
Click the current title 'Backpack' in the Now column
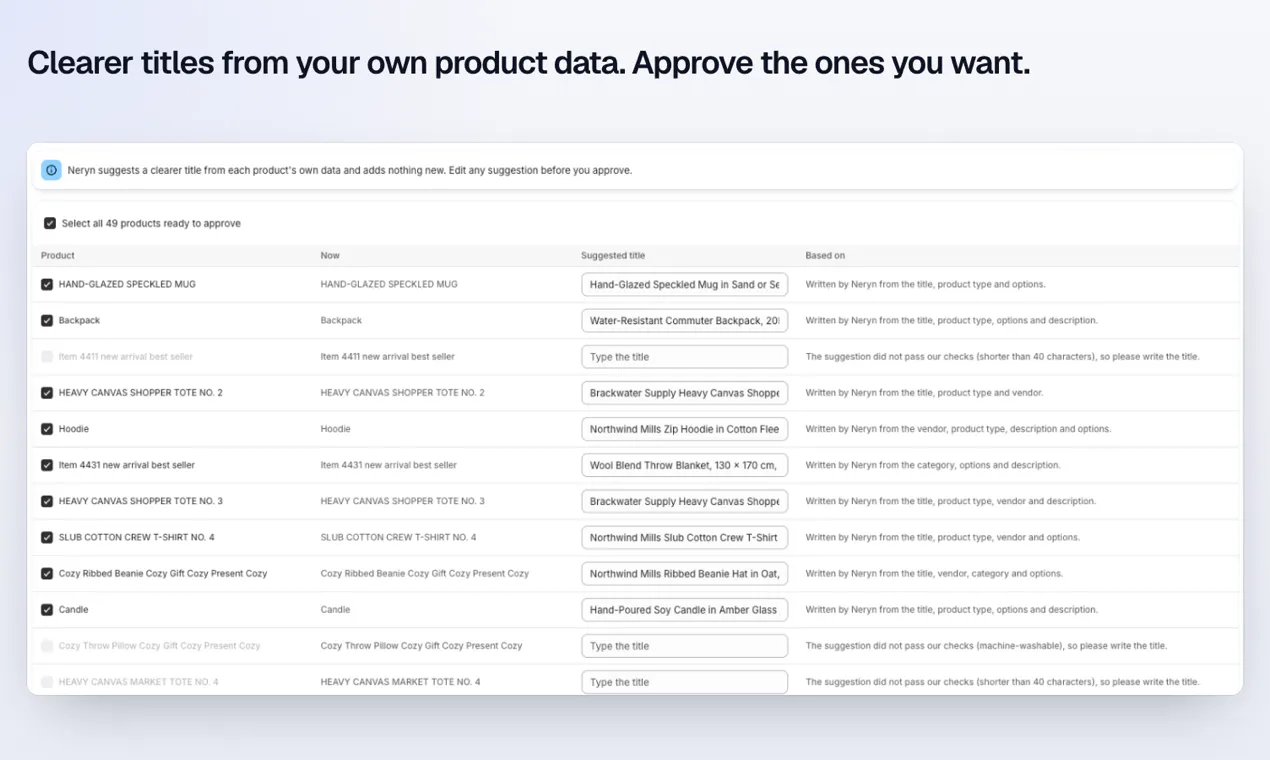pos(341,321)
